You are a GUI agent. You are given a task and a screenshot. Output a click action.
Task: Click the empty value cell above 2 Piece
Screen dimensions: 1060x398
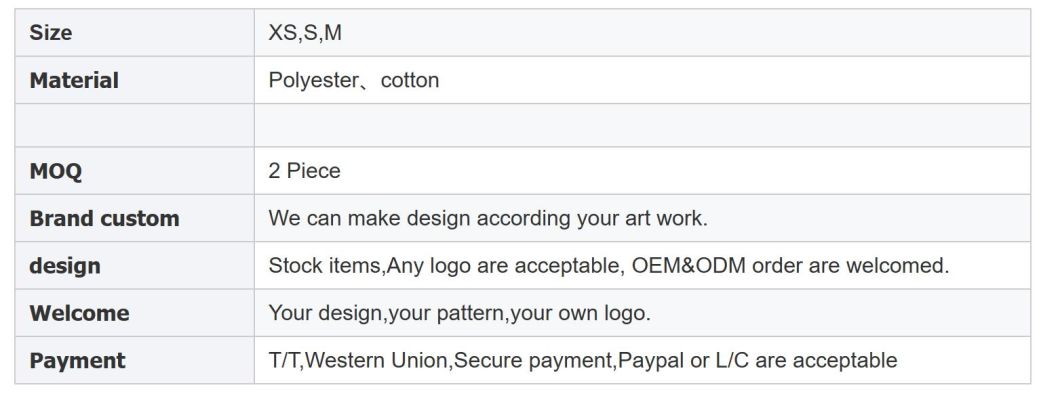pos(642,125)
